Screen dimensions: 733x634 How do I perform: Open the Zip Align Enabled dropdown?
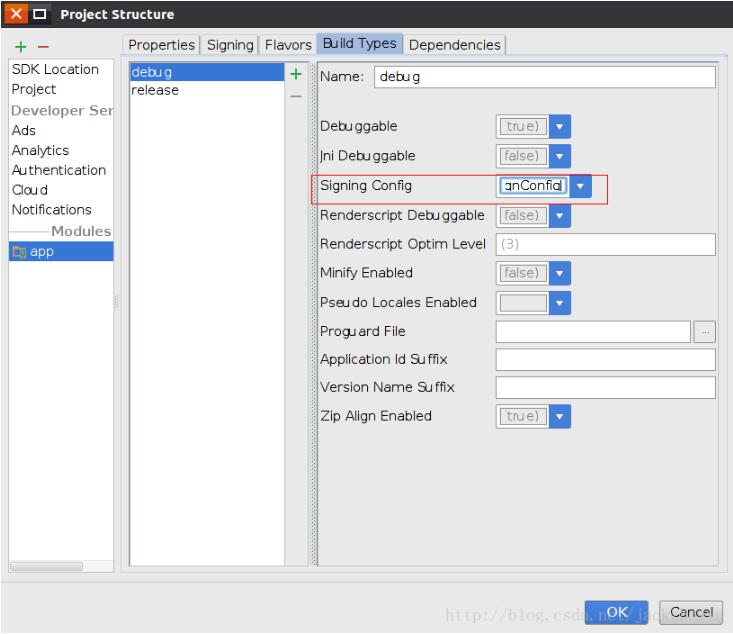pyautogui.click(x=560, y=416)
